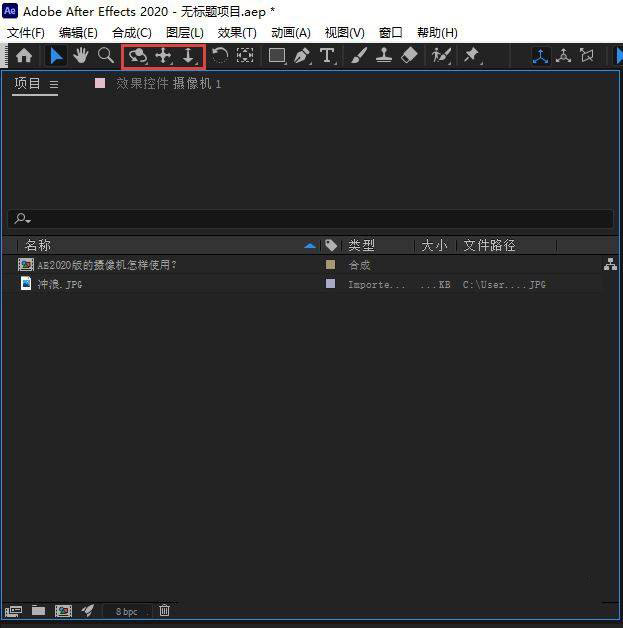
Task: Open the 窗口 menu
Action: click(390, 32)
